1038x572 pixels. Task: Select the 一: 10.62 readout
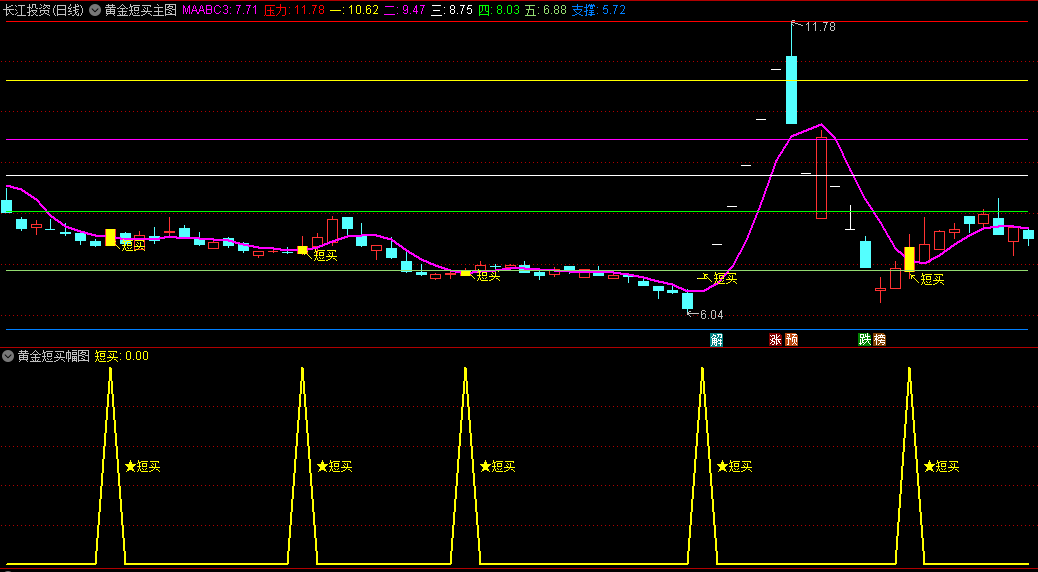pyautogui.click(x=354, y=10)
